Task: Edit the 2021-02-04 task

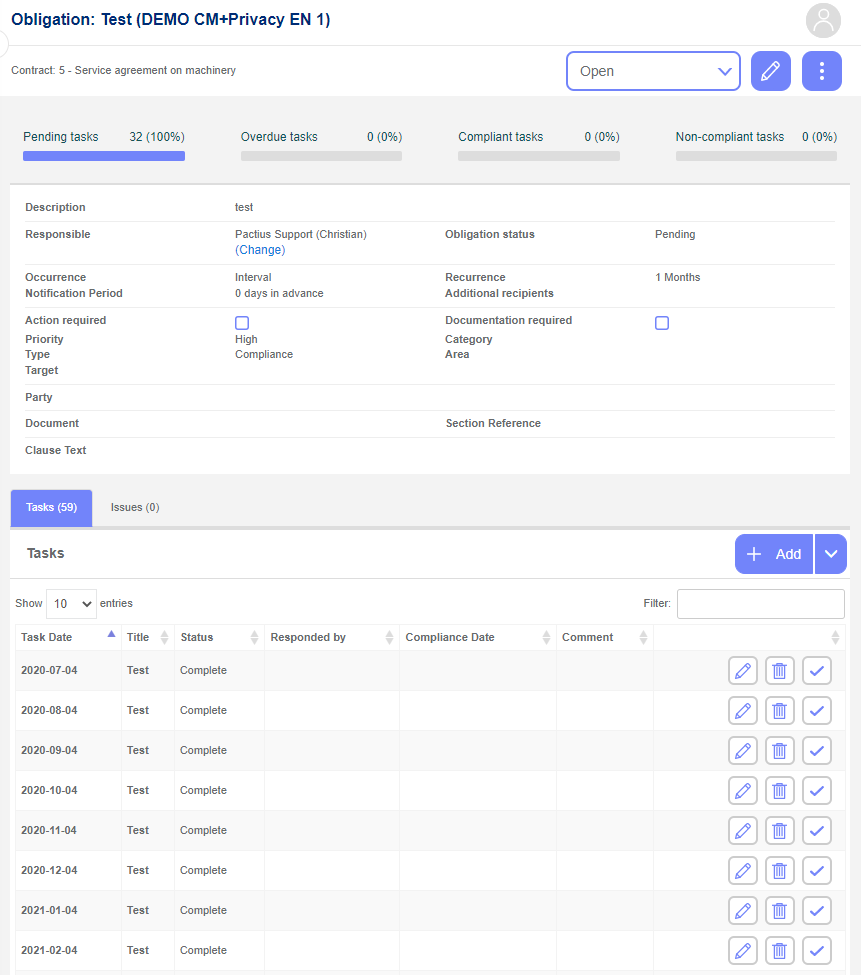Action: click(x=743, y=950)
